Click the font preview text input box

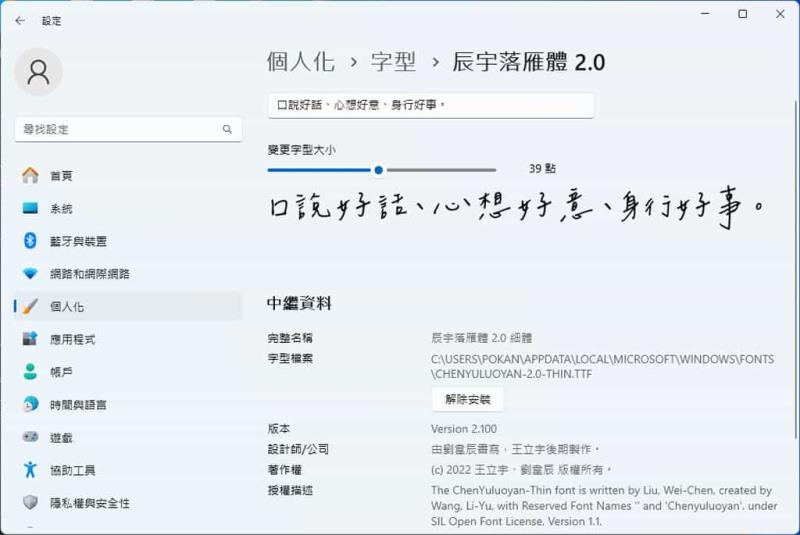tap(430, 105)
